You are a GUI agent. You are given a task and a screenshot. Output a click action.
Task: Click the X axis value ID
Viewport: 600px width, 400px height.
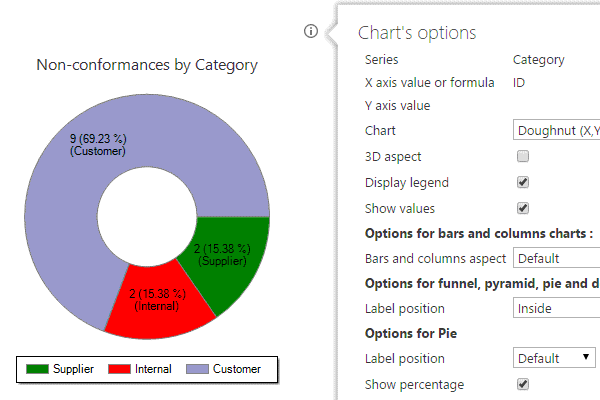click(x=519, y=83)
